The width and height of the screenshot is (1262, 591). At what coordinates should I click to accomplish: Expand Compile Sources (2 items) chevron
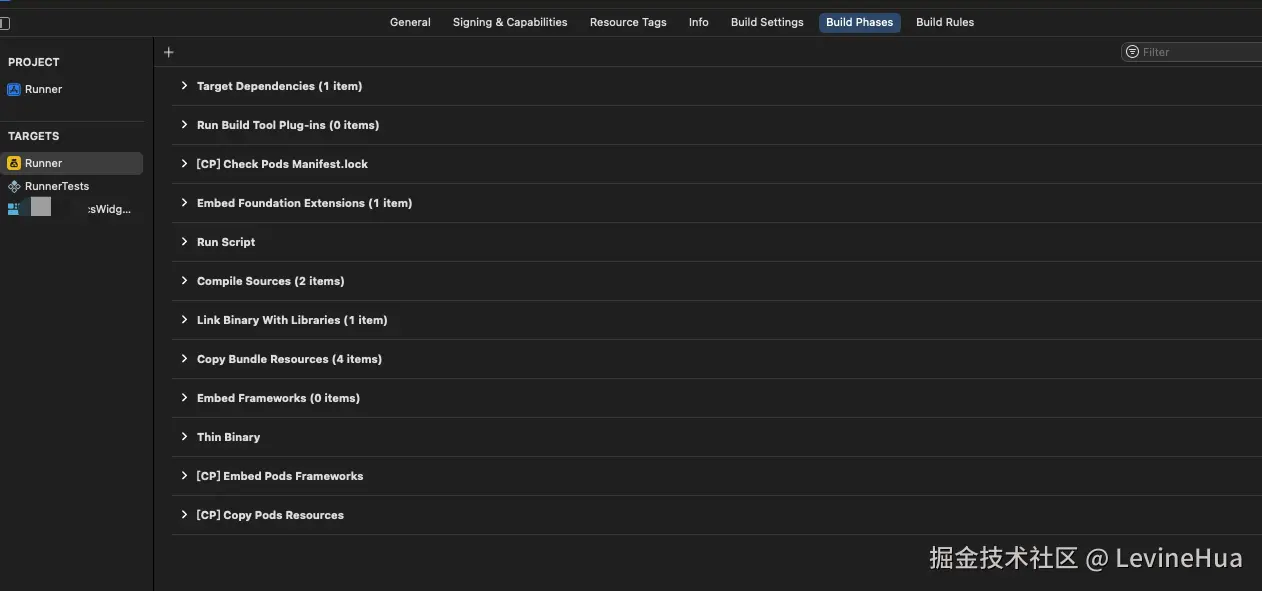pos(184,281)
